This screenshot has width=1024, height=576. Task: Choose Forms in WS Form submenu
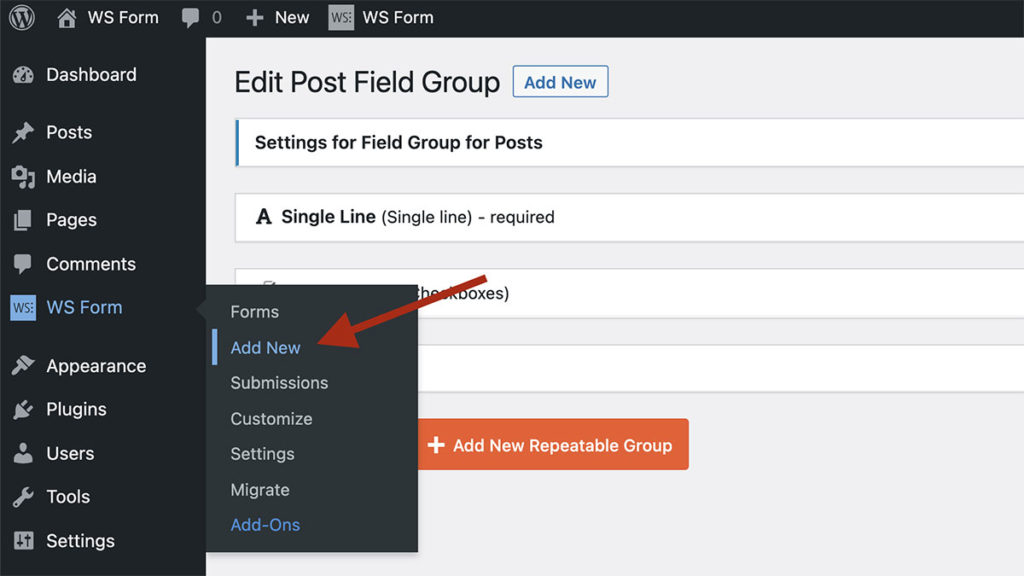tap(254, 312)
